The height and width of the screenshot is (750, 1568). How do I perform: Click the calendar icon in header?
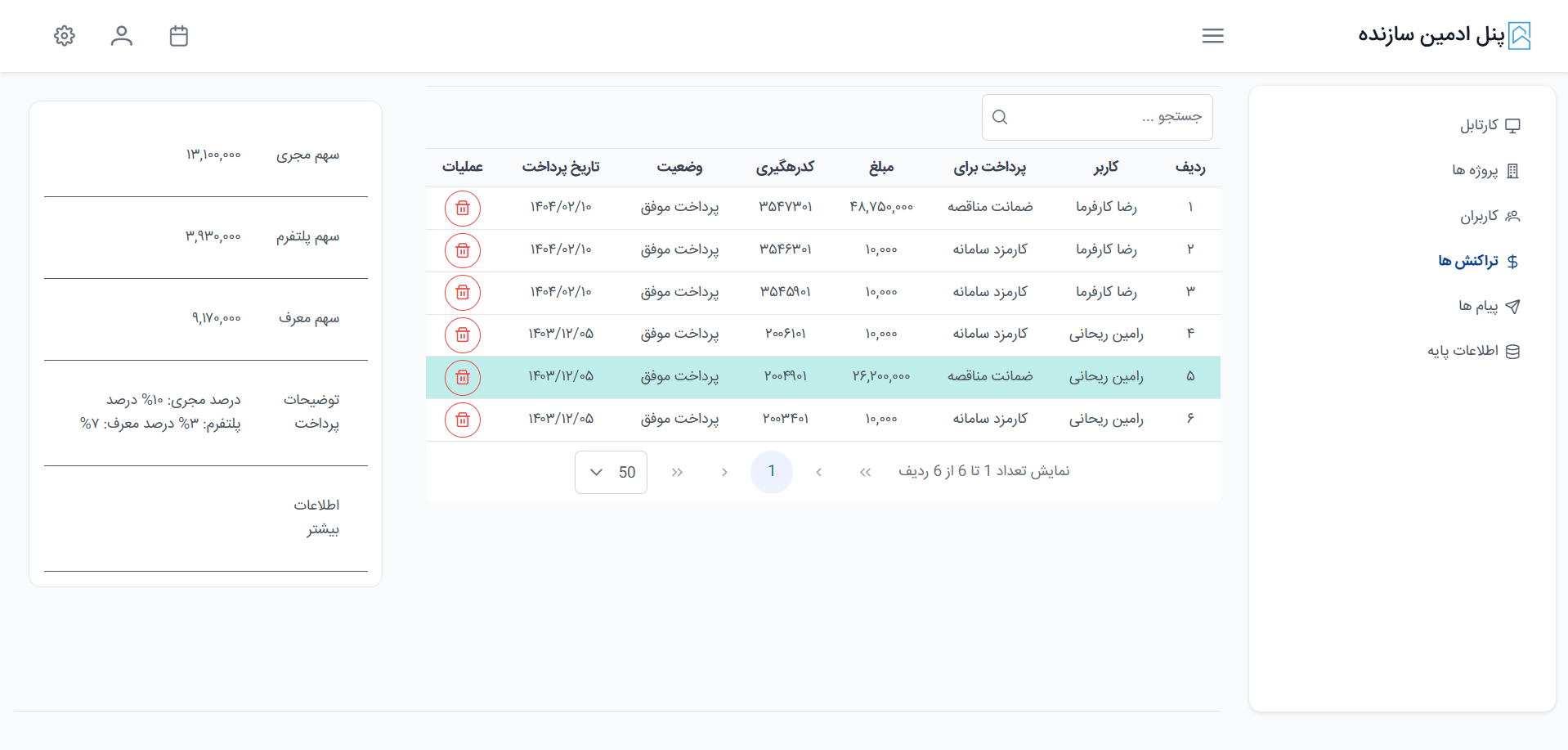(179, 36)
